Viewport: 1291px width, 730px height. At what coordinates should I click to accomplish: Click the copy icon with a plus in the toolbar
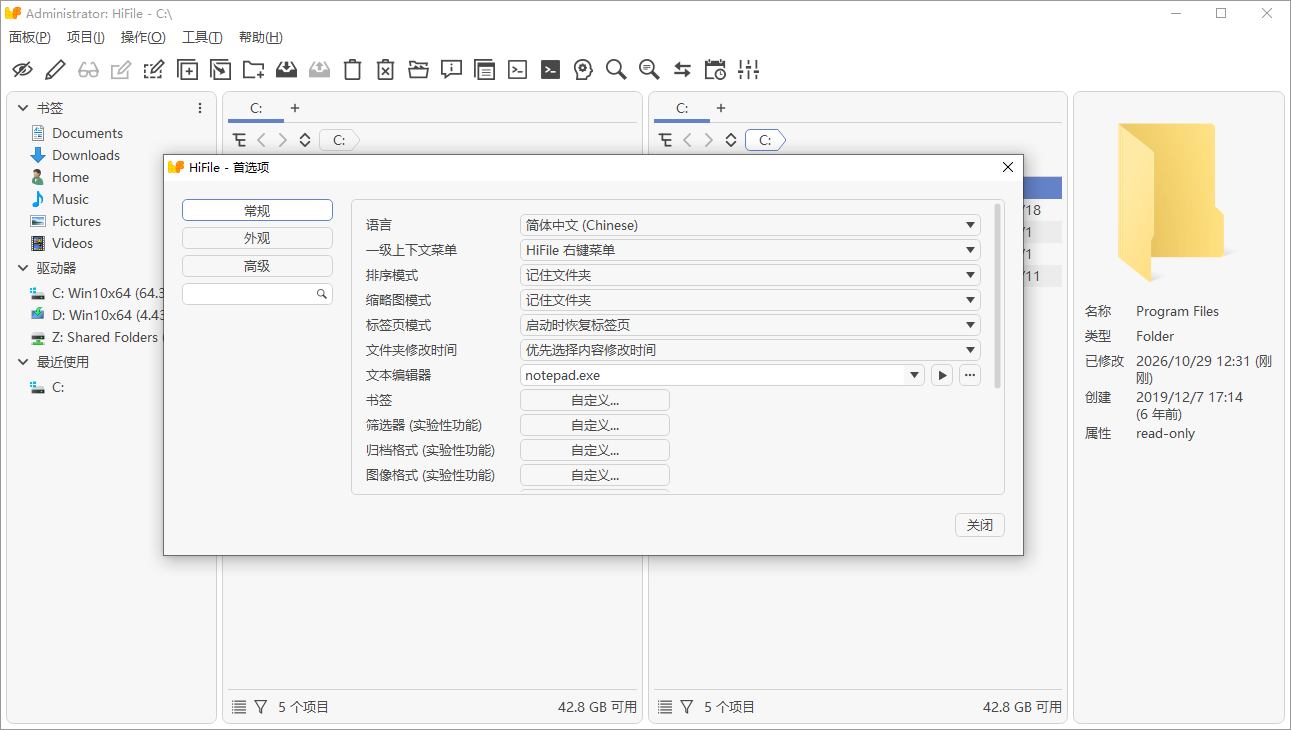[x=187, y=69]
